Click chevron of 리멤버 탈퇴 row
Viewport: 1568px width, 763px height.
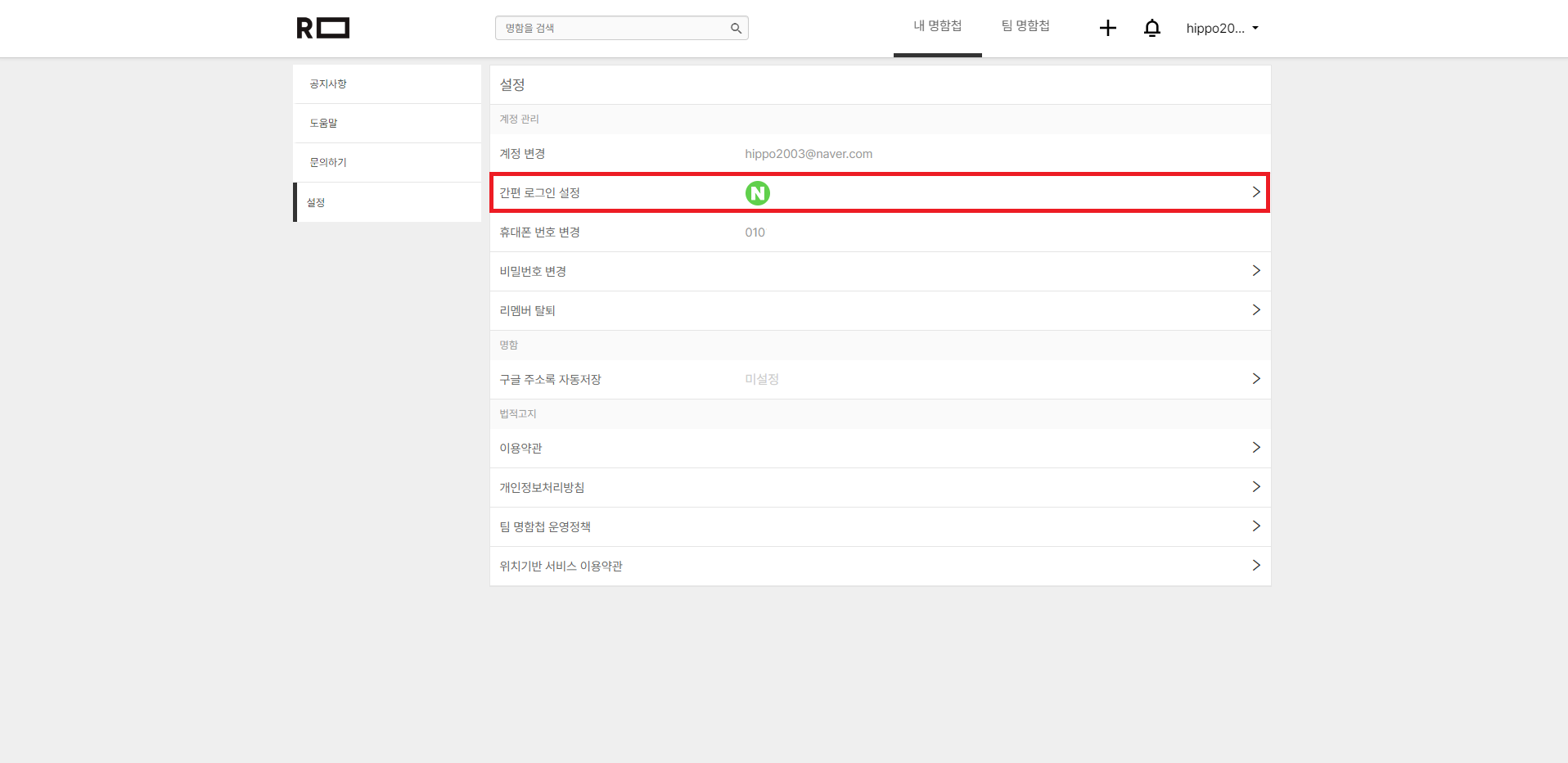(1256, 310)
